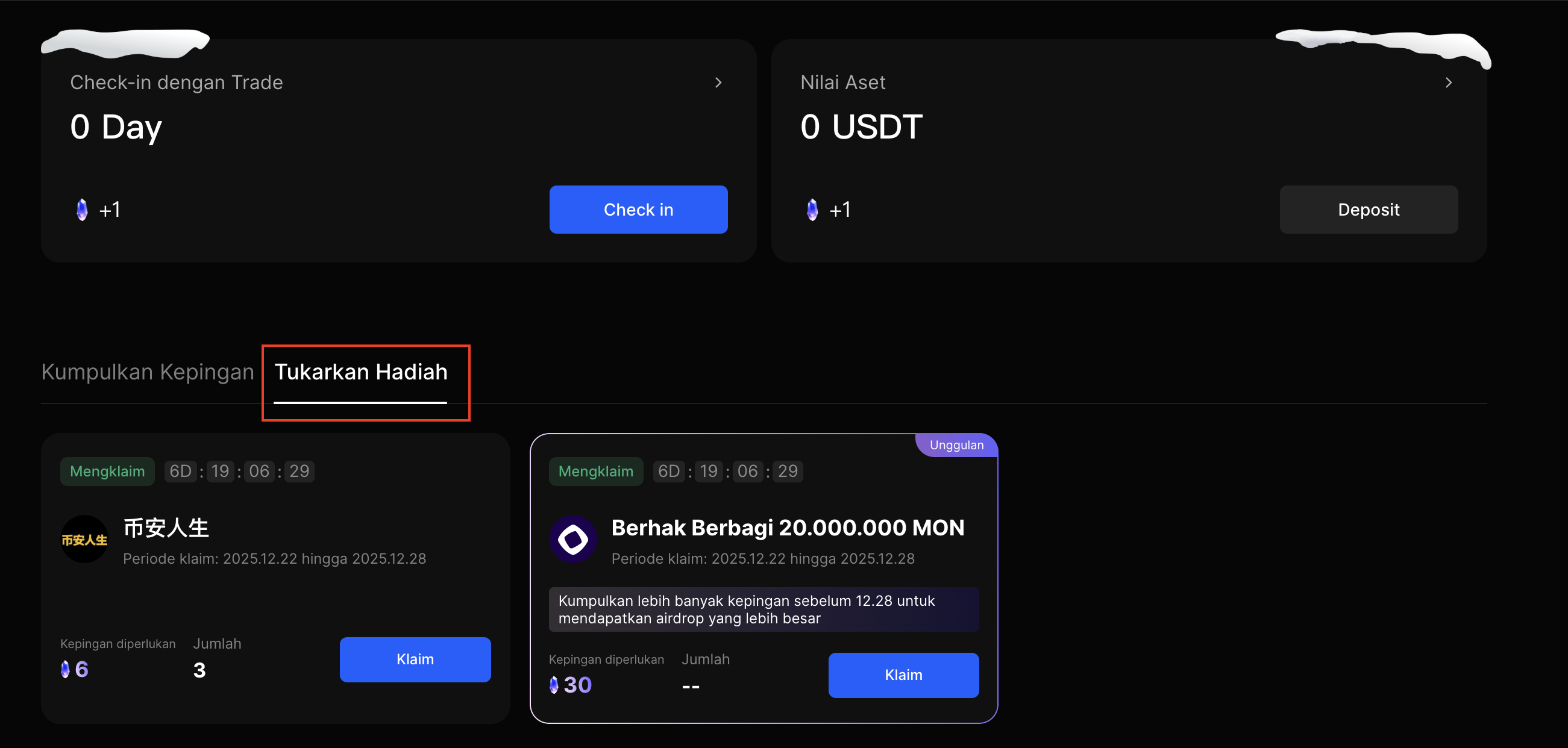
Task: Click the 币安人生 token logo
Action: tap(84, 539)
